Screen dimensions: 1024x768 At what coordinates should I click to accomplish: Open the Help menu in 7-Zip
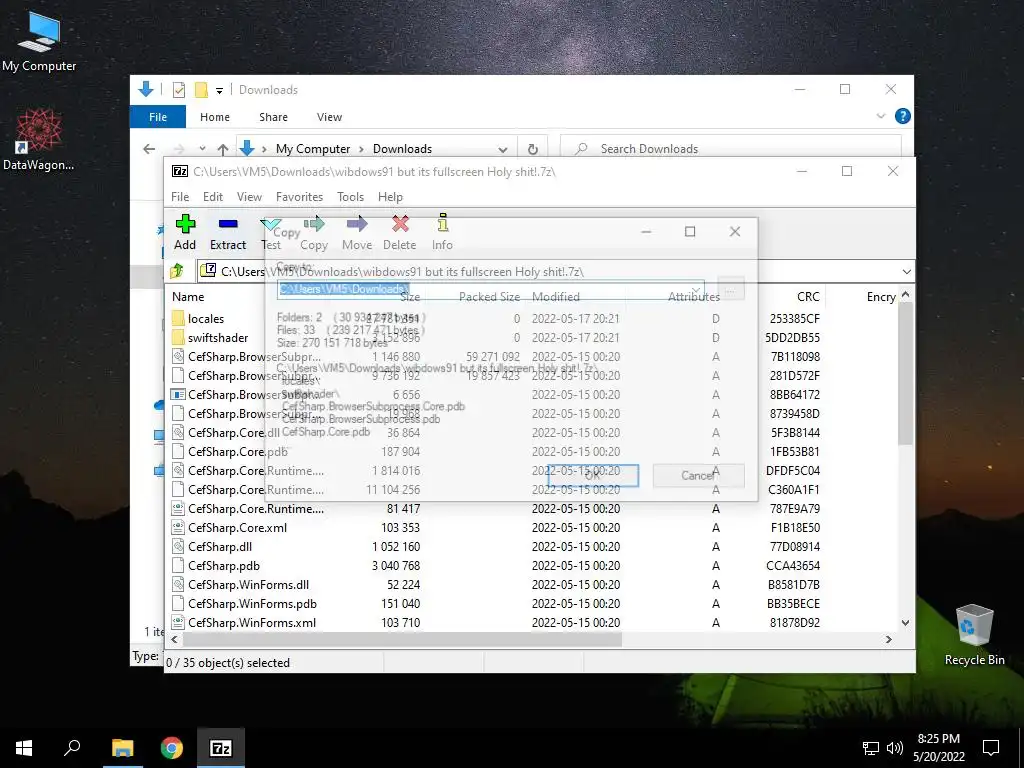click(390, 197)
